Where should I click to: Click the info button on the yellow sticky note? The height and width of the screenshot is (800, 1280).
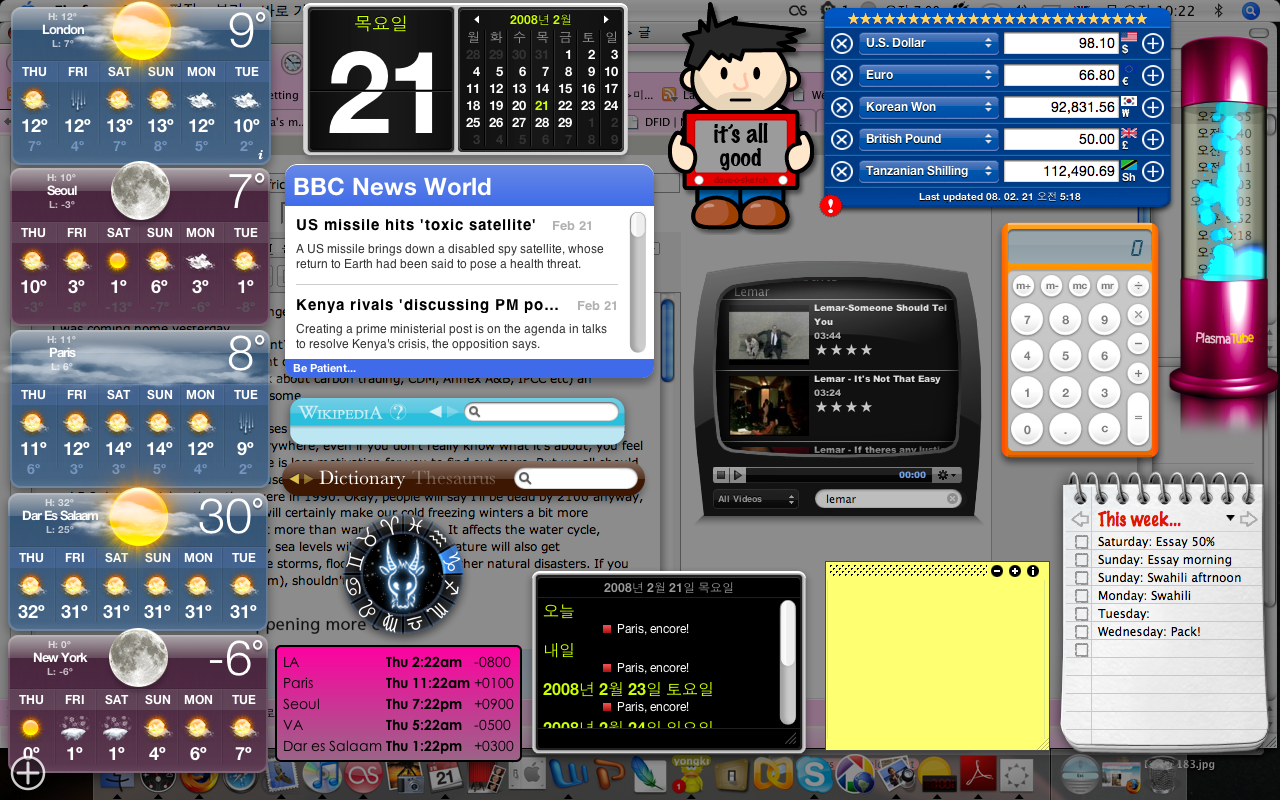point(1033,571)
